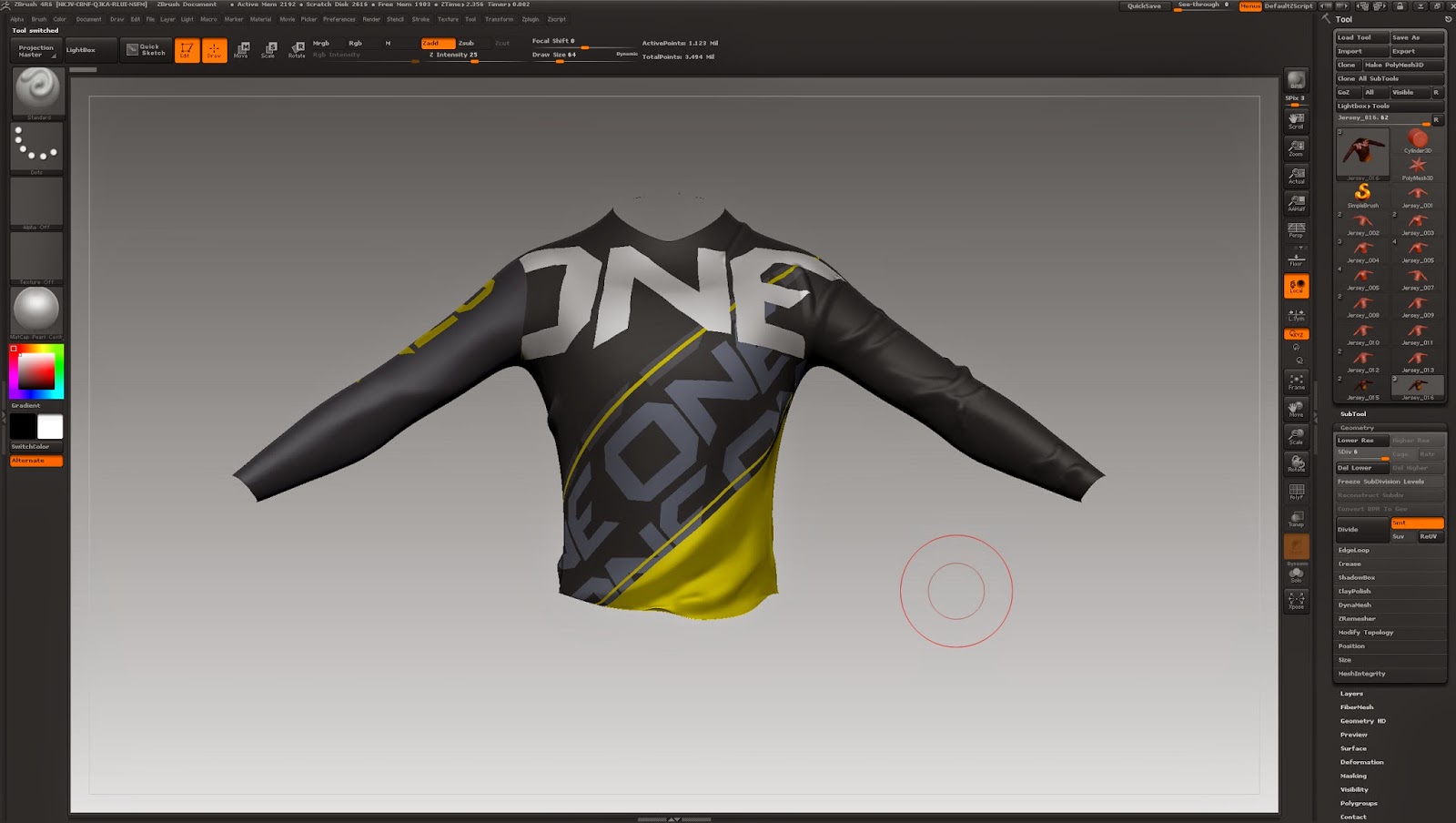Open the Standard brush thumbnail
The width and height of the screenshot is (1456, 823).
[x=37, y=92]
